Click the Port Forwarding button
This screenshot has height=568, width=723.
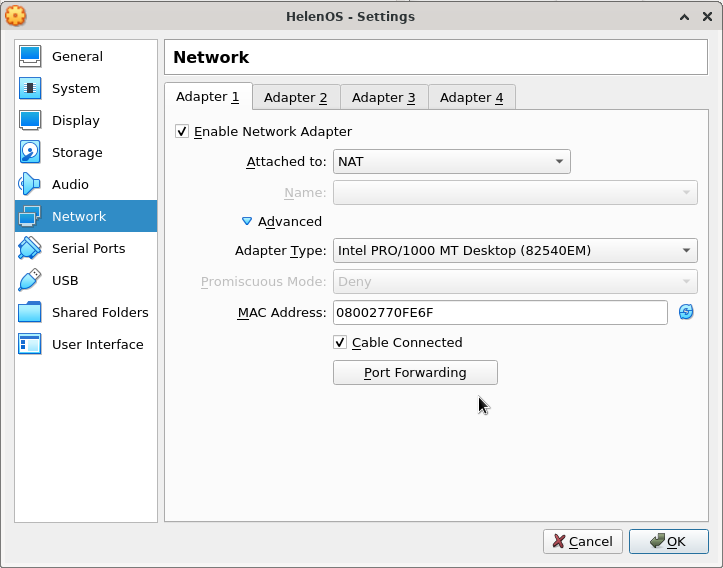(x=415, y=373)
